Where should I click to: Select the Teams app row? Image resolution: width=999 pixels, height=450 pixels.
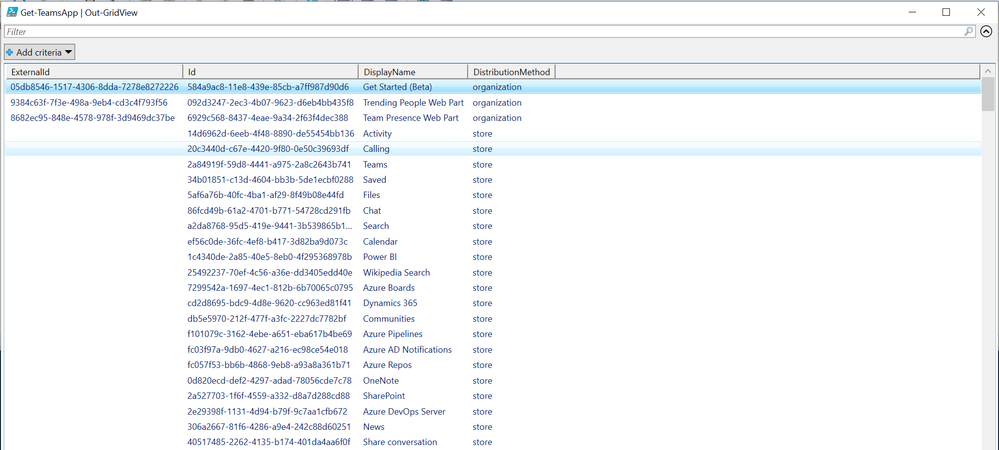493,164
